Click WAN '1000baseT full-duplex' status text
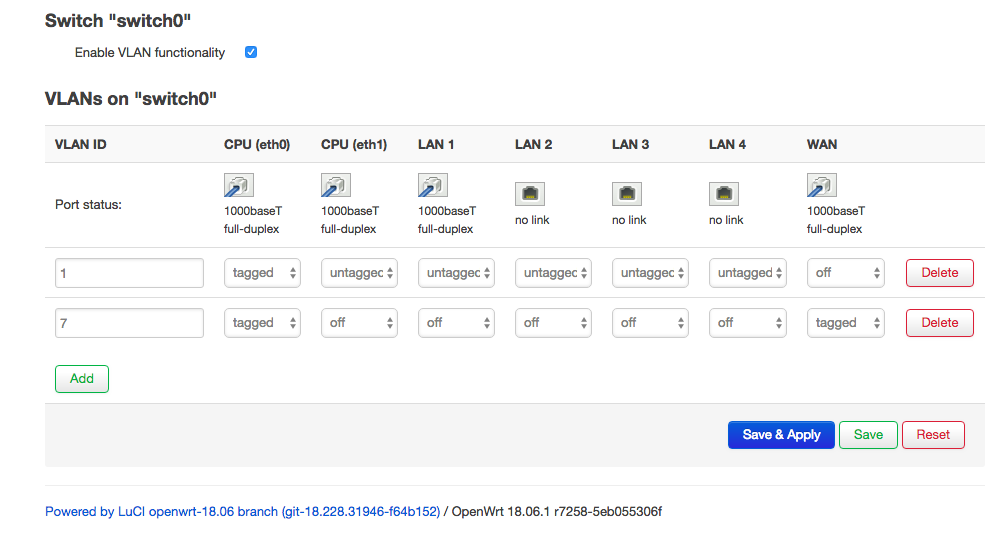 coord(836,220)
